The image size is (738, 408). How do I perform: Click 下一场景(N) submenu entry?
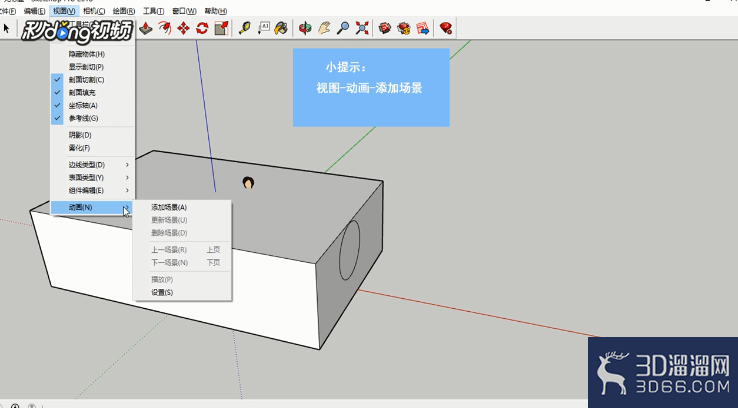tap(182, 263)
